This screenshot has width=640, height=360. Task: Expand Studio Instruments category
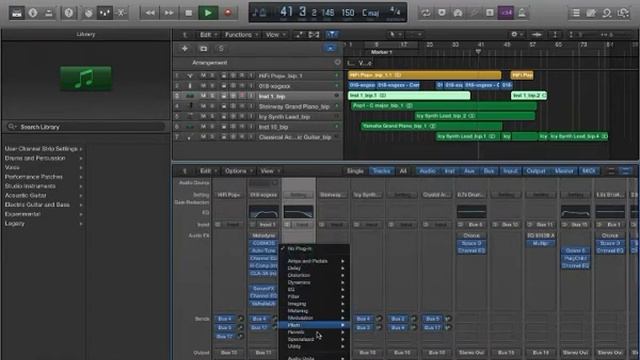pos(43,186)
